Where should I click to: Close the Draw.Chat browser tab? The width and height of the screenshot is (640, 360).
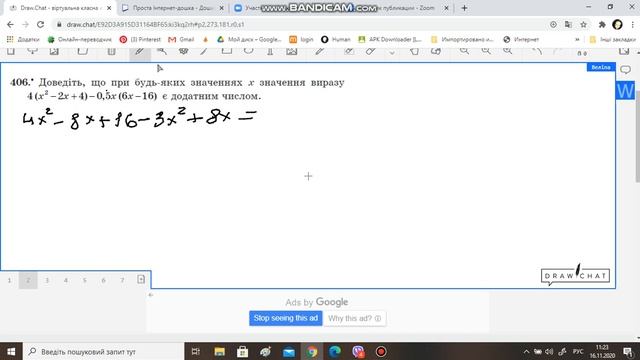click(x=109, y=8)
